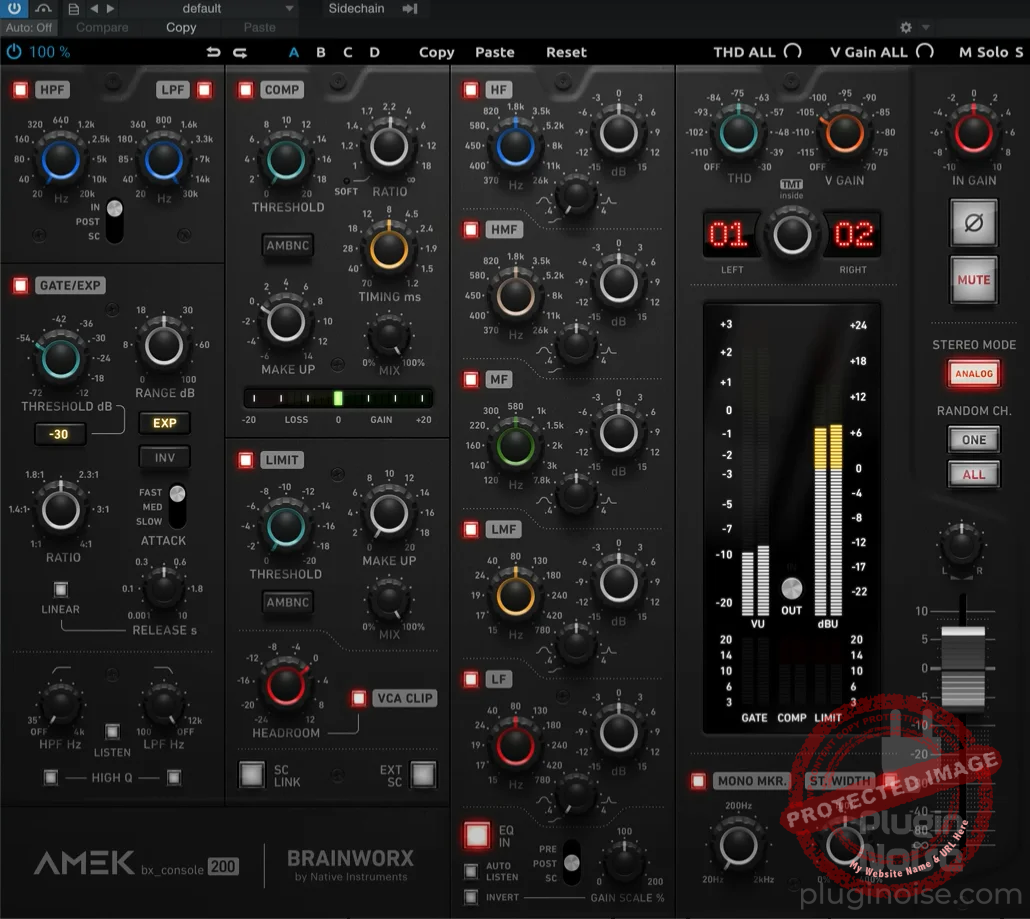Click the compressor RATIO knob
The image size is (1030, 919).
coord(389,146)
